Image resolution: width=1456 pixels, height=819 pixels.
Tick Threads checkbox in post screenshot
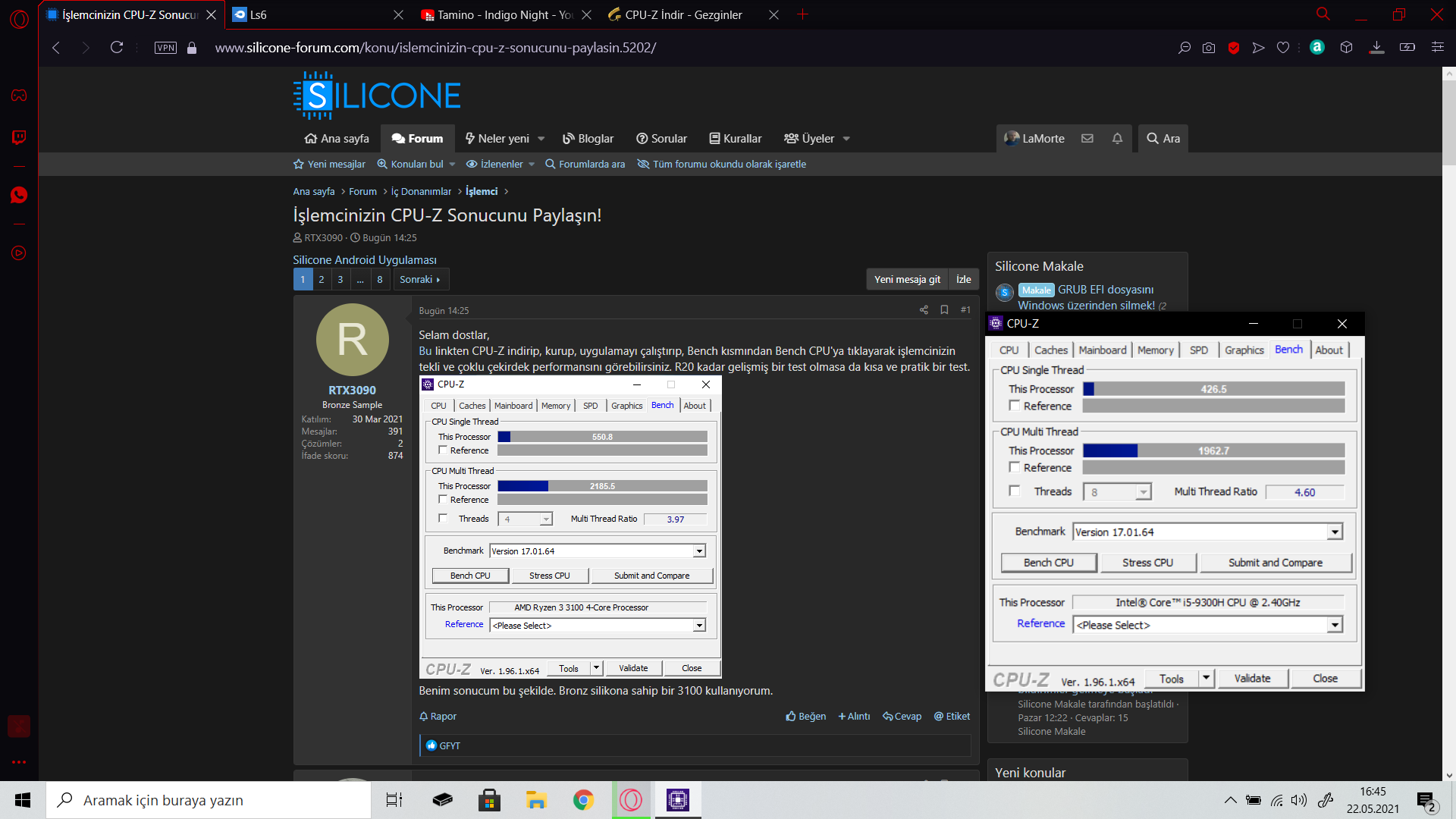443,519
